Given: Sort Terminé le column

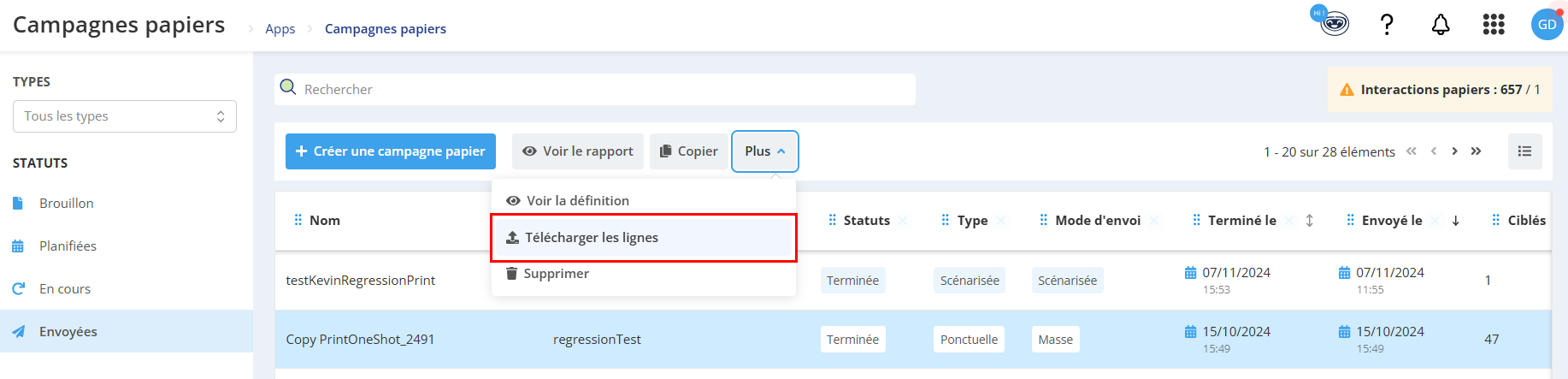Looking at the screenshot, I should click(x=1309, y=221).
